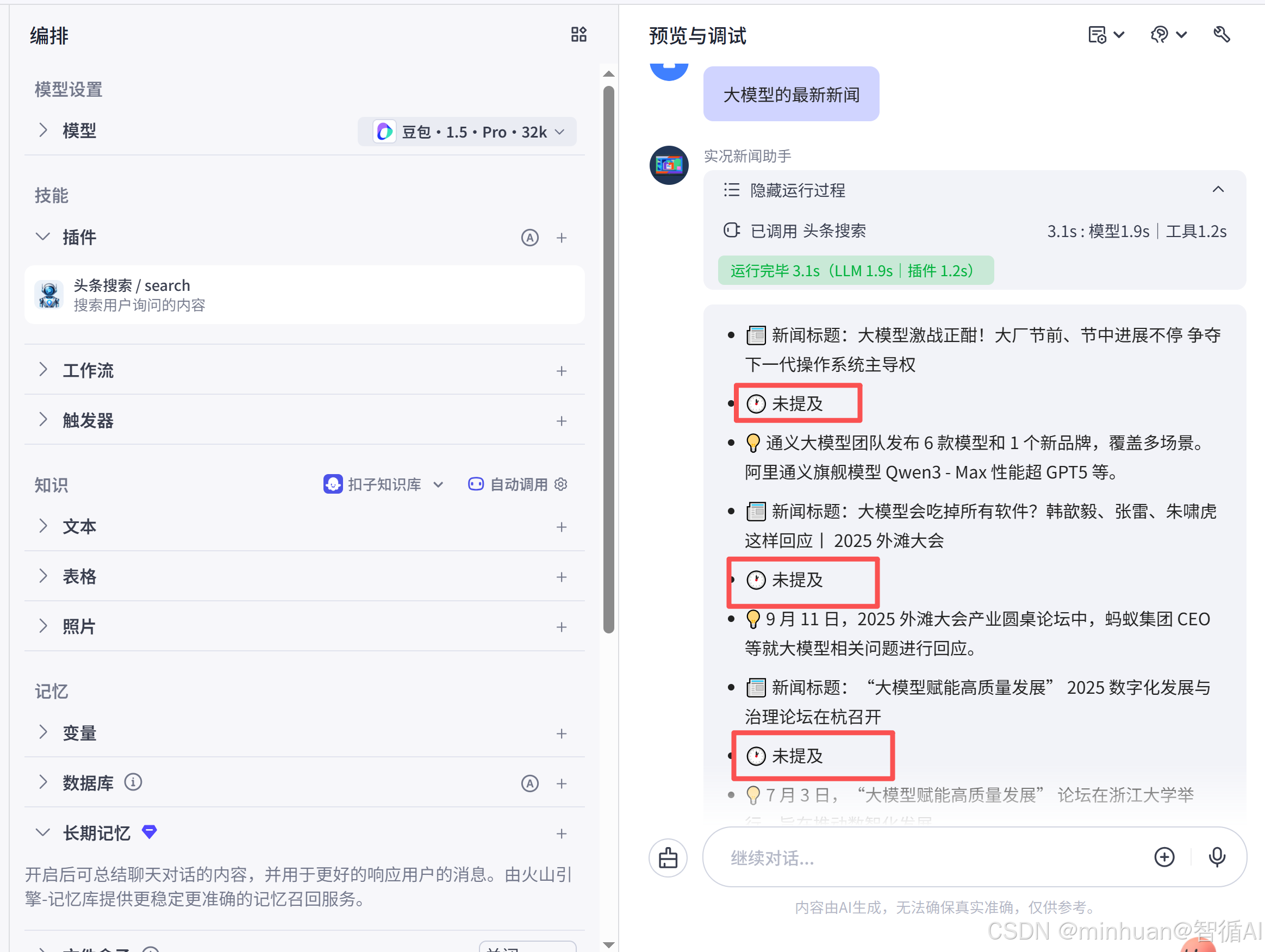The height and width of the screenshot is (952, 1265).
Task: Collapse the 长期记忆 section
Action: pyautogui.click(x=43, y=832)
